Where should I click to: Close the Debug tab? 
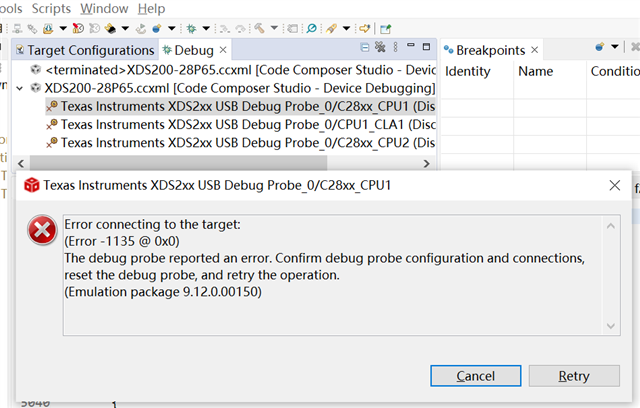(223, 49)
